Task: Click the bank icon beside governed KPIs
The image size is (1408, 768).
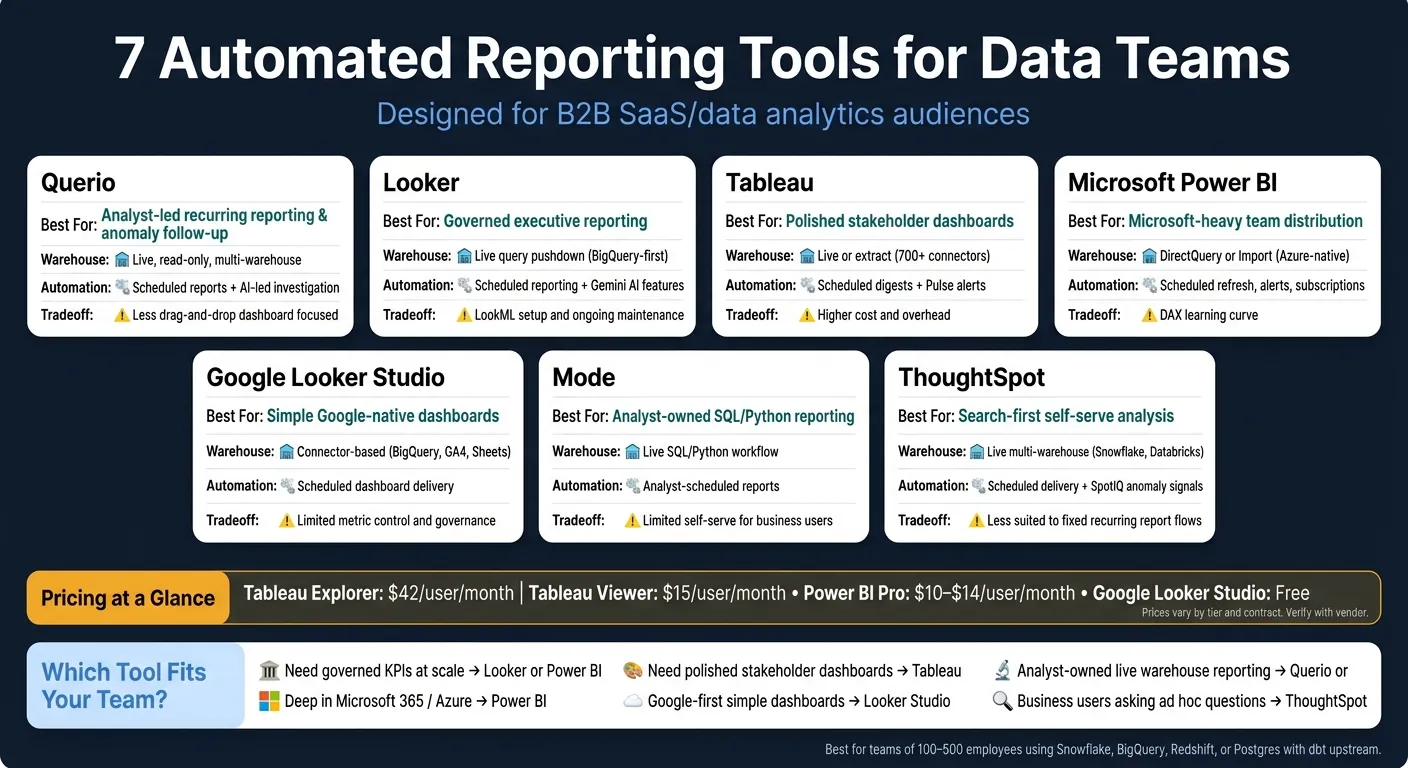Action: [x=269, y=671]
